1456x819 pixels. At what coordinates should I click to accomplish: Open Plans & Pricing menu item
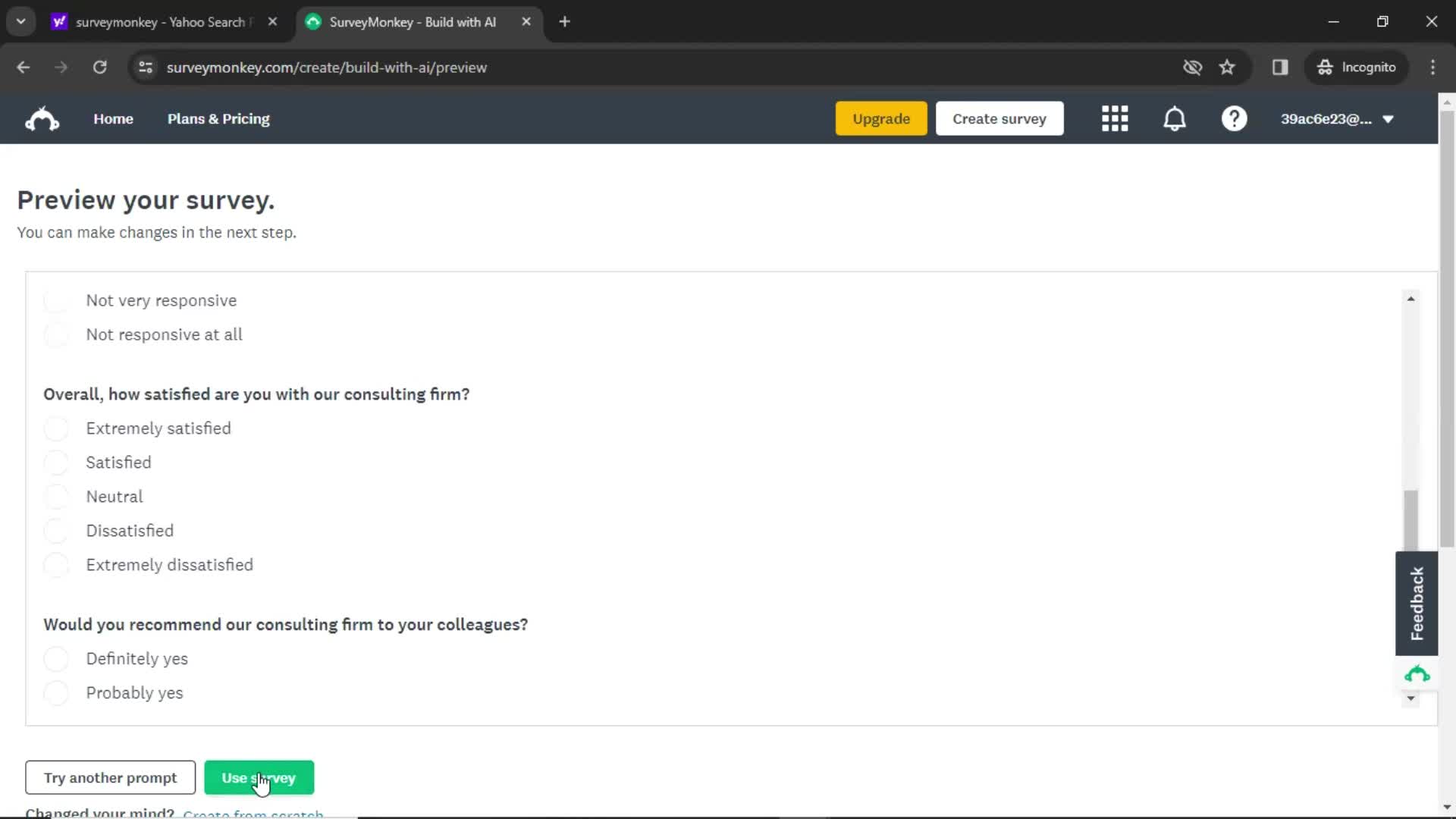218,119
